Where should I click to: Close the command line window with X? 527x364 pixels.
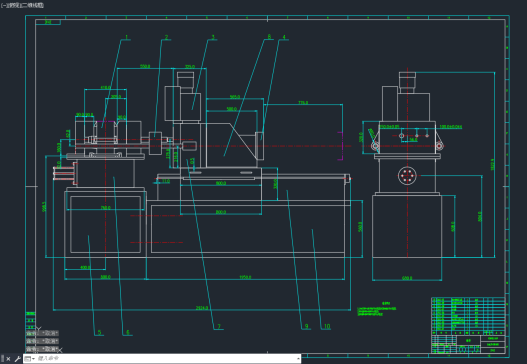tap(8, 359)
